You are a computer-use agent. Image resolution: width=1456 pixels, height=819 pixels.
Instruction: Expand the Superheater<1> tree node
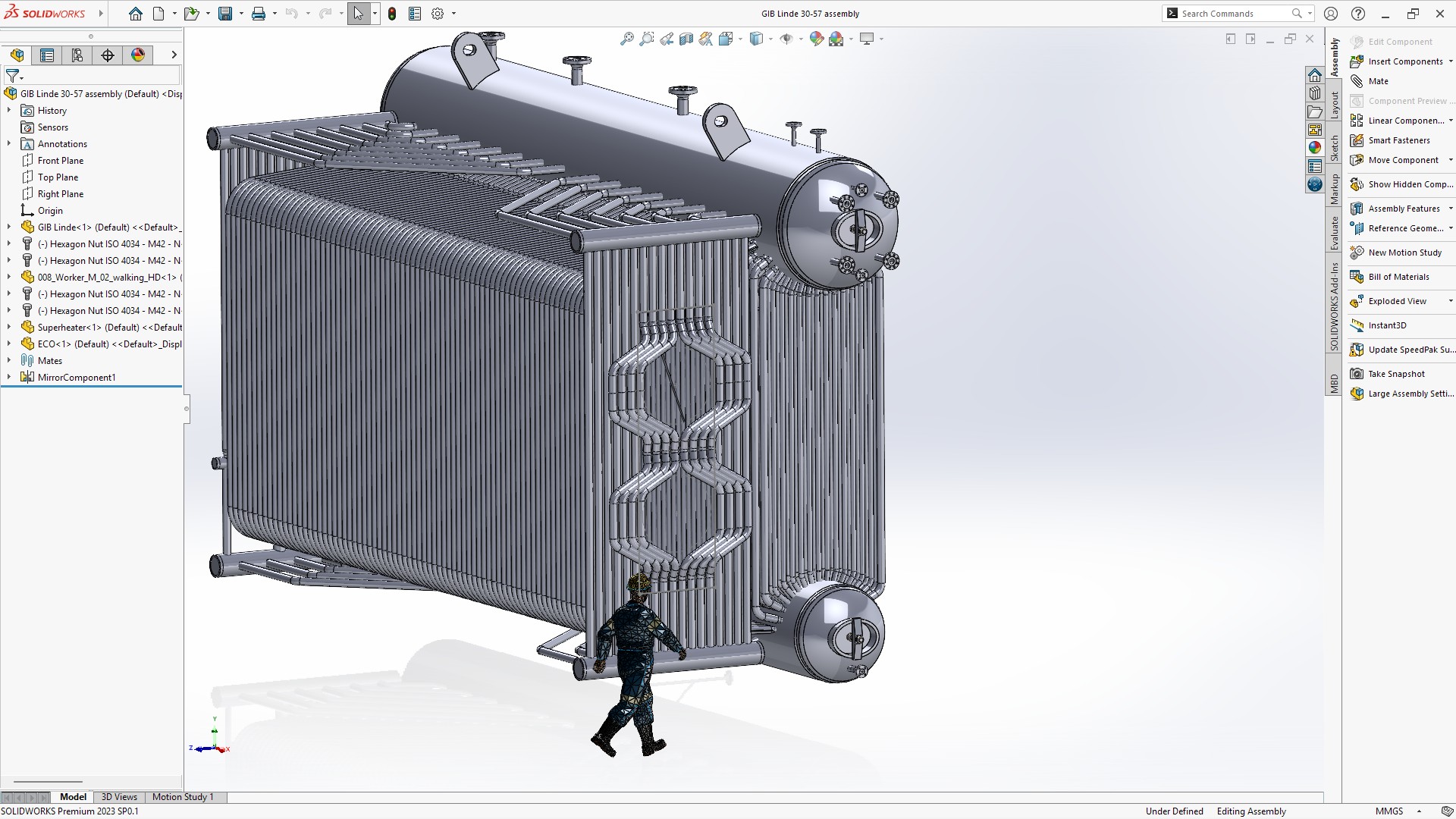click(x=9, y=328)
